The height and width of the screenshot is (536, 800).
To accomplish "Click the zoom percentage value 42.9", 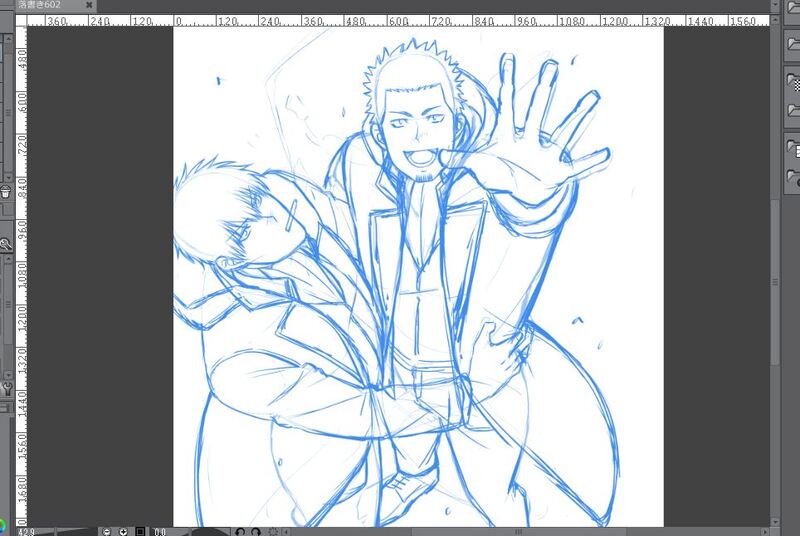I will [26, 532].
